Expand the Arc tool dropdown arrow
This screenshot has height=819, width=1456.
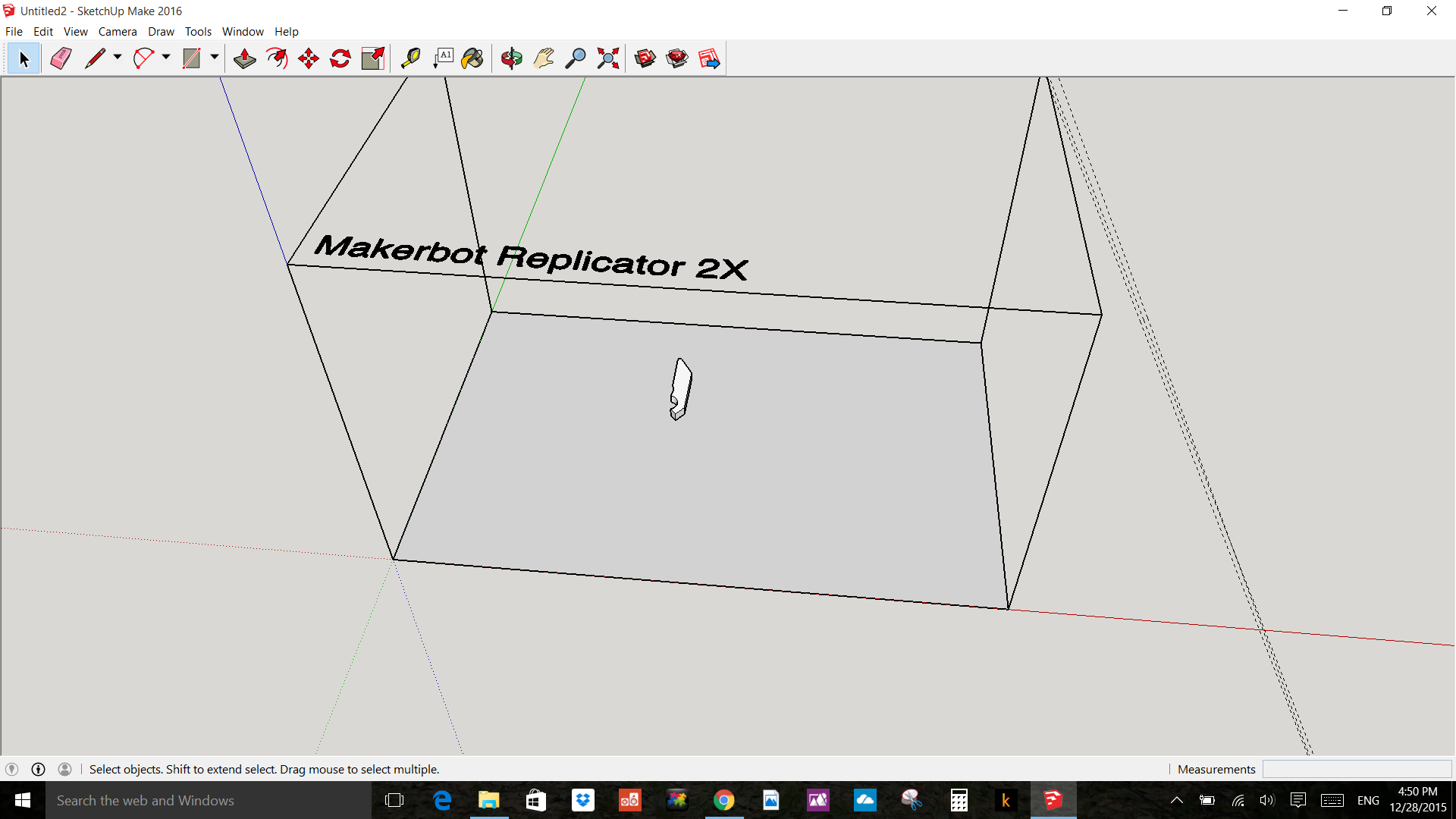click(166, 58)
